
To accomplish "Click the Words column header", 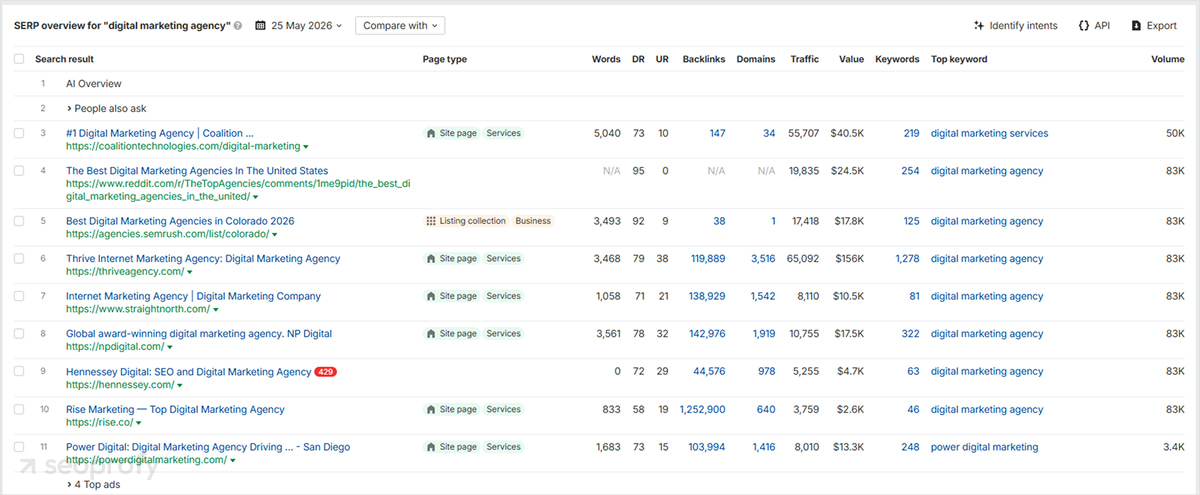I will 606,59.
